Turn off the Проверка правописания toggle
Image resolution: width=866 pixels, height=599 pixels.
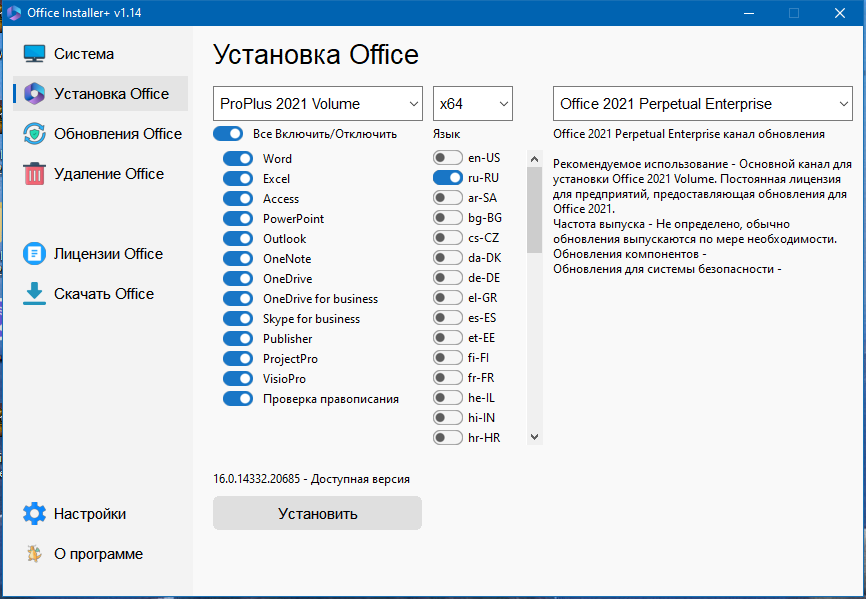pos(238,399)
